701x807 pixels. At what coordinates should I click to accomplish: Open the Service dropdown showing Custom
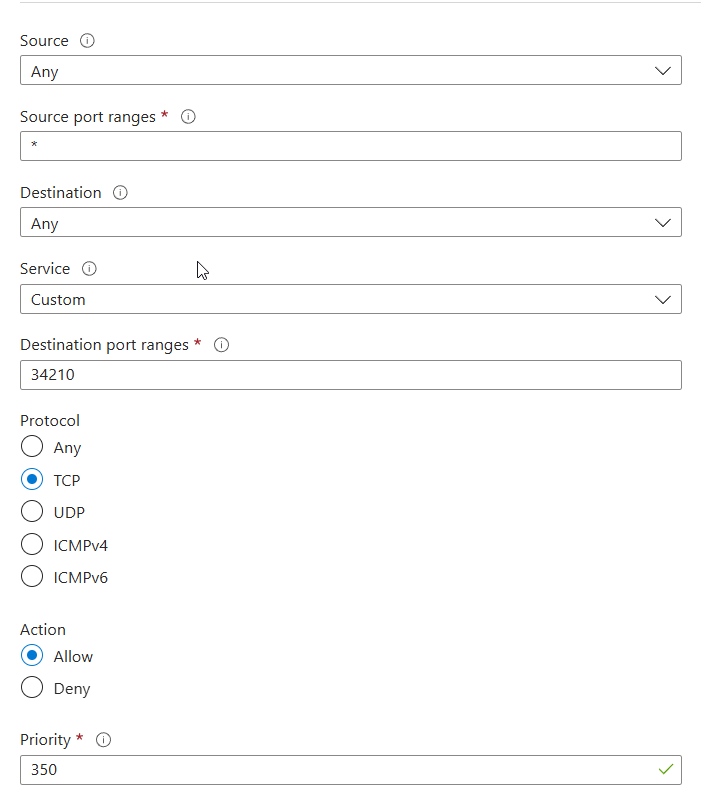point(350,299)
